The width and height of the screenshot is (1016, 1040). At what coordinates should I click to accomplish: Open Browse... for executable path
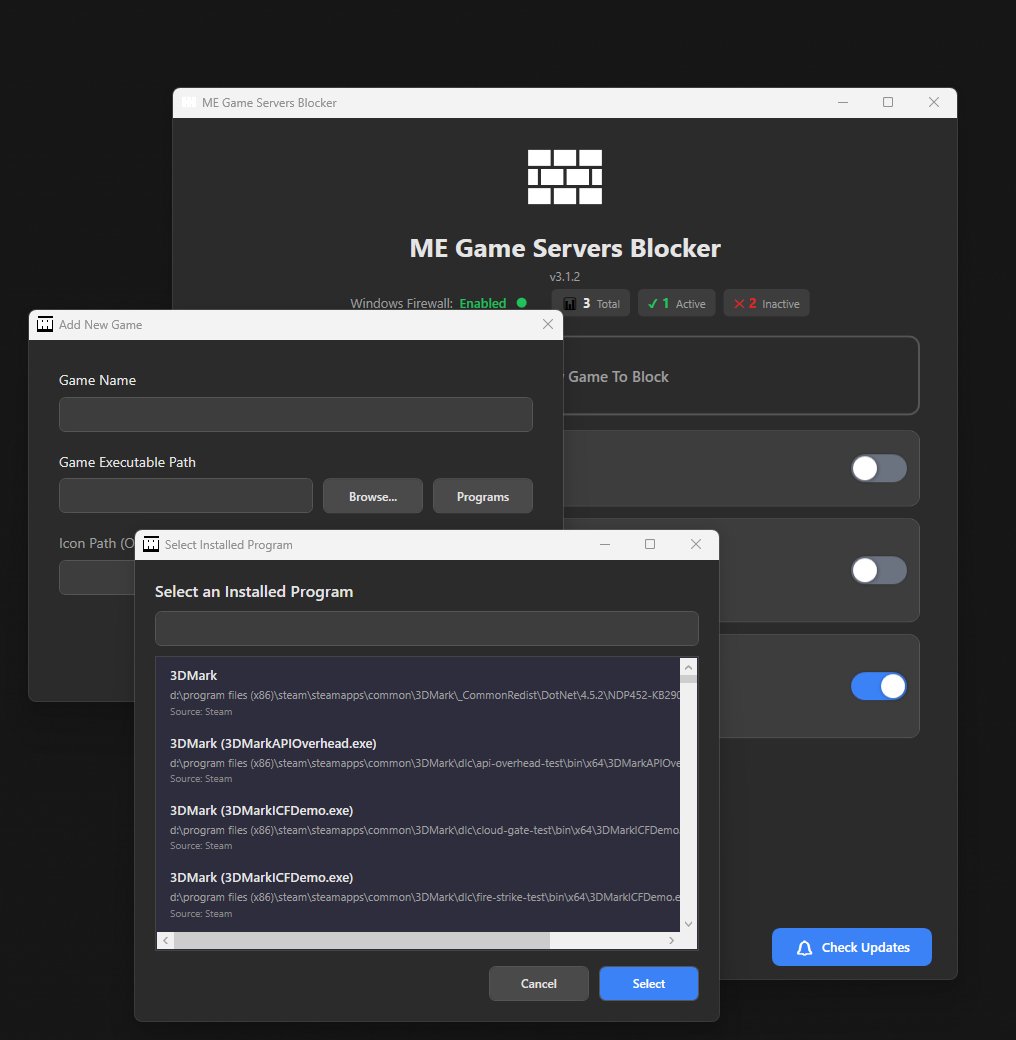(373, 496)
